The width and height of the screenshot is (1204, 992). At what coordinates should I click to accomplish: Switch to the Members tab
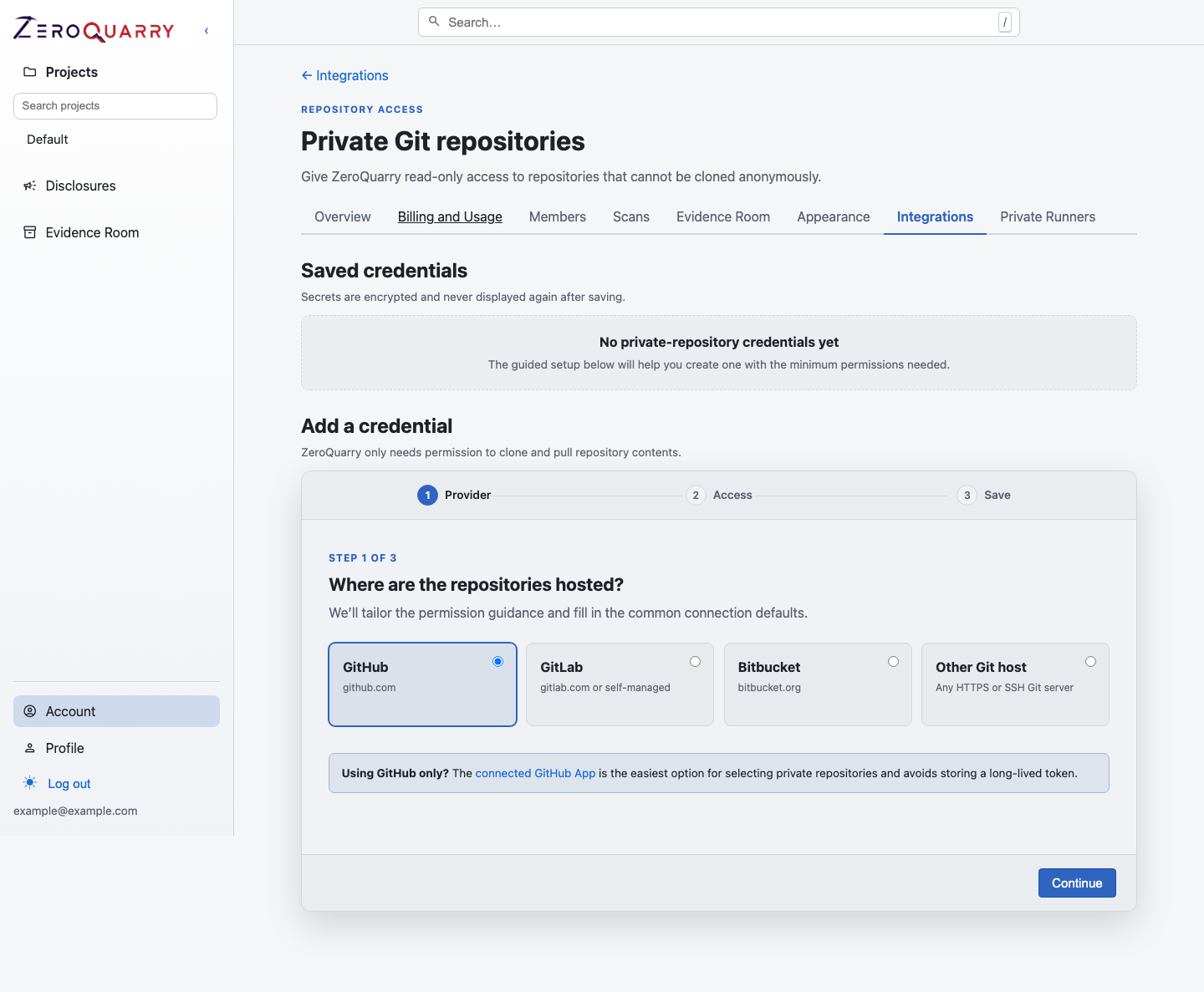(x=558, y=216)
